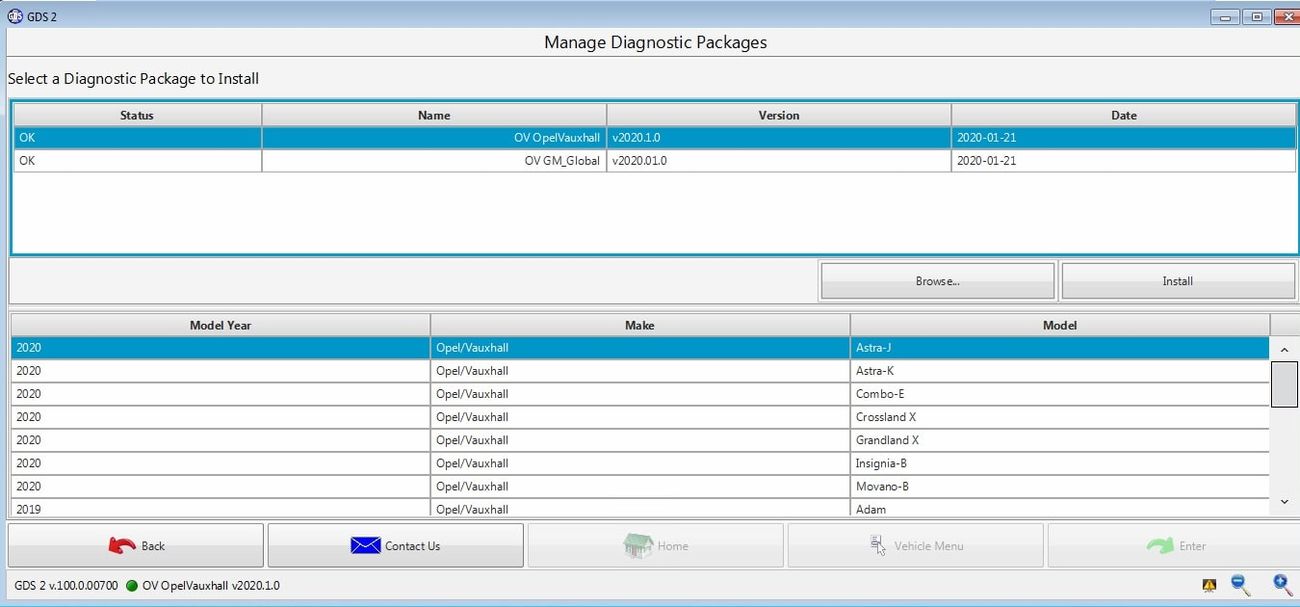Select the Movano-B model row
The height and width of the screenshot is (607, 1300).
[640, 486]
